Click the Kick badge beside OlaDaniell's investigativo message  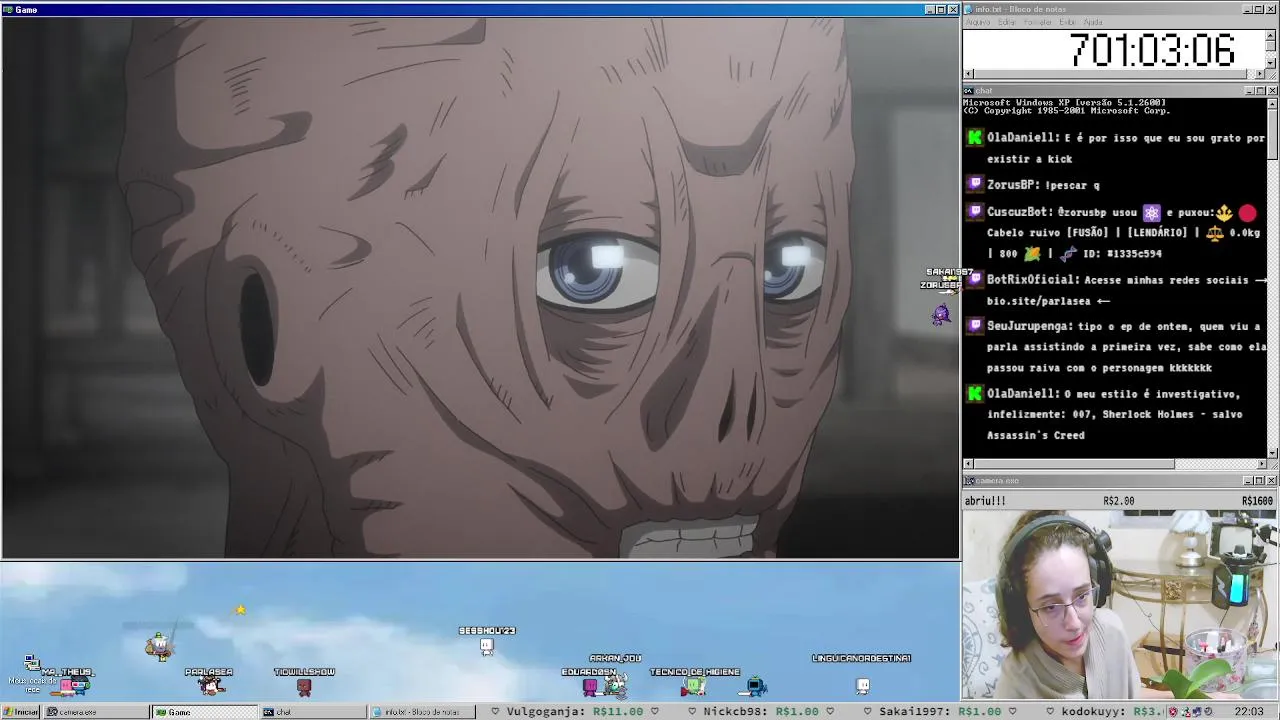tap(975, 394)
